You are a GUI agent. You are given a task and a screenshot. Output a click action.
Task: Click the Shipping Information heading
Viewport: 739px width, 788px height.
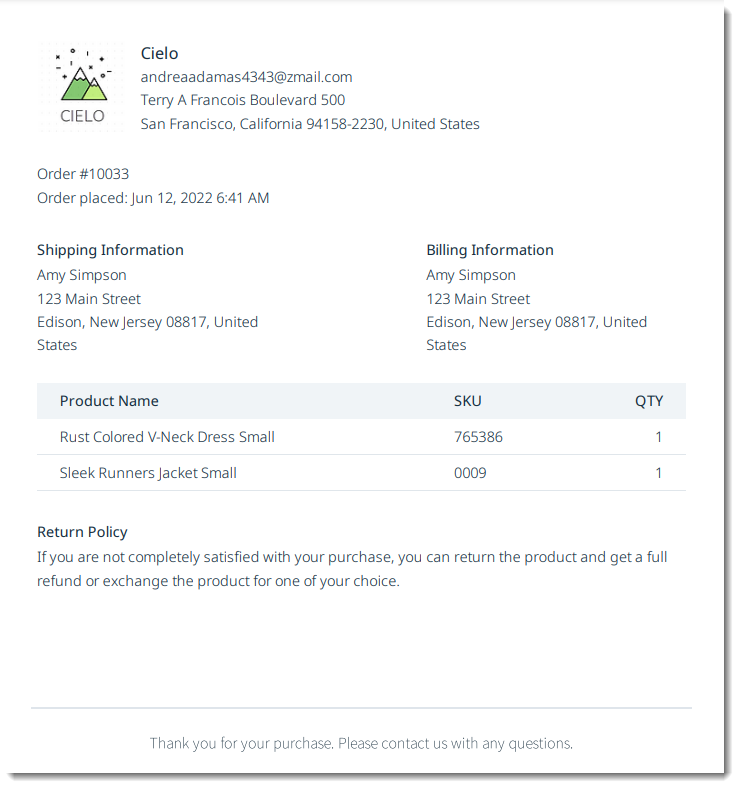pos(111,250)
